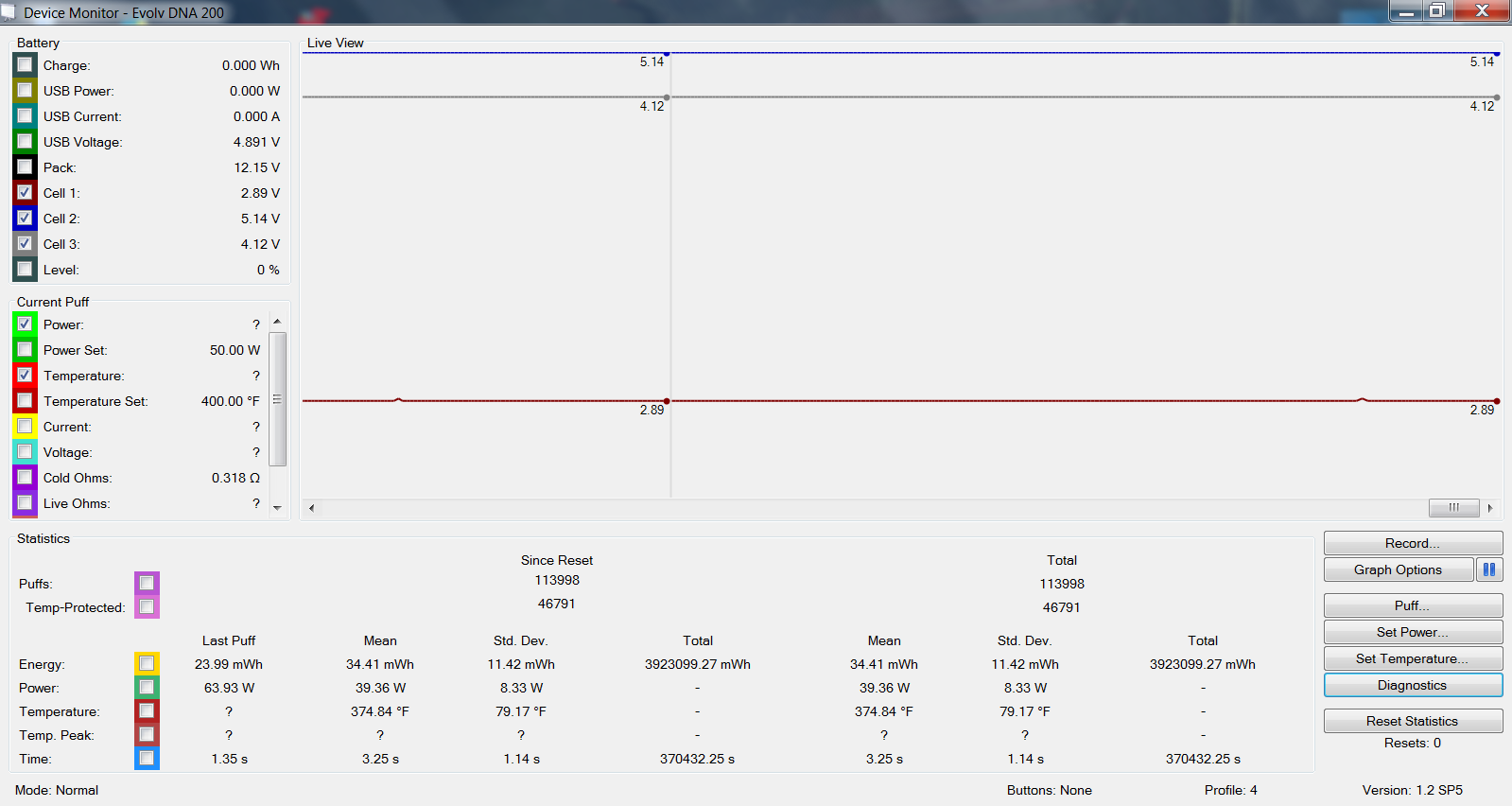This screenshot has width=1512, height=806.
Task: Click the pause button beside Graph Options
Action: 1488,569
